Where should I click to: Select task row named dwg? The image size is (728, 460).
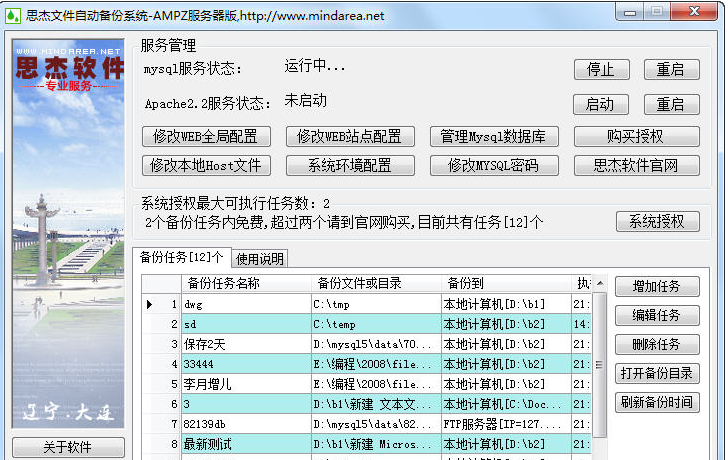click(246, 304)
